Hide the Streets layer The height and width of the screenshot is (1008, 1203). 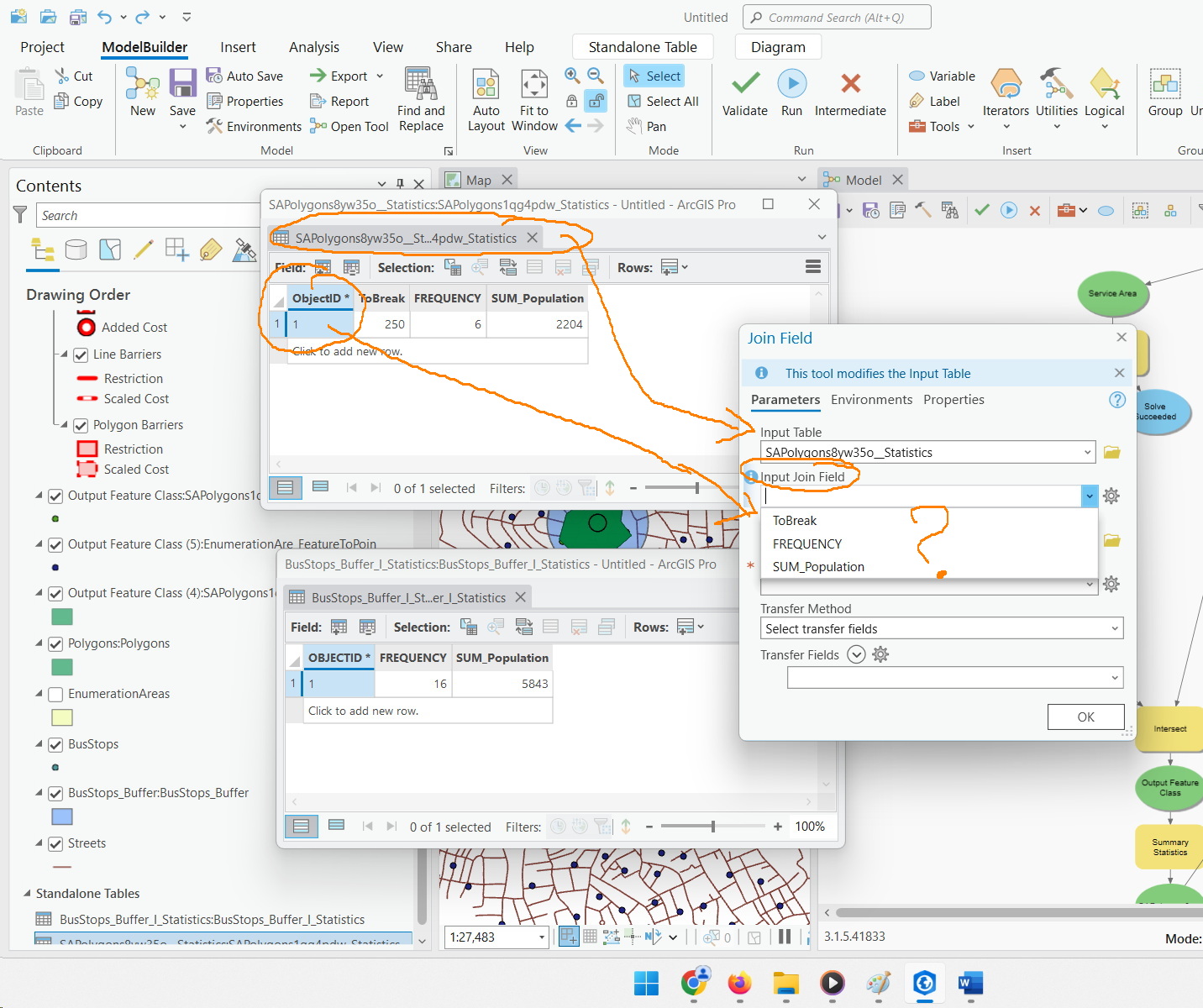(55, 843)
